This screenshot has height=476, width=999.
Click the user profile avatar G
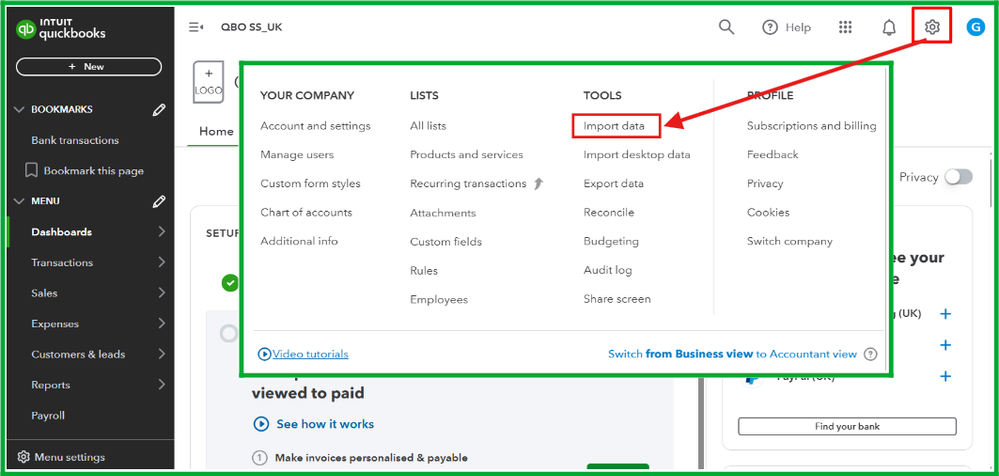(976, 27)
